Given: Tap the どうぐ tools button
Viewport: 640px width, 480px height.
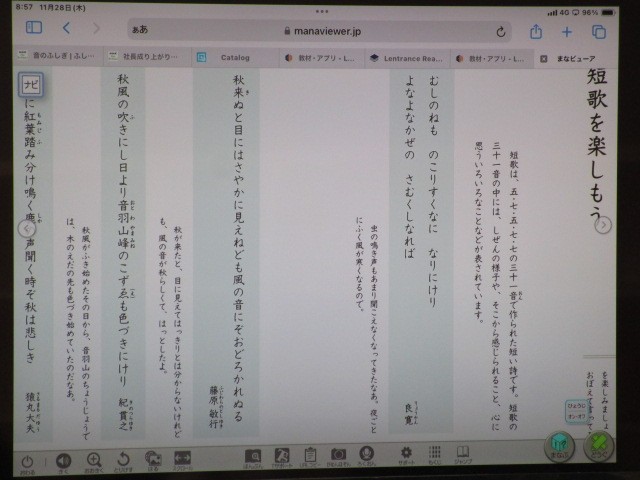Looking at the screenshot, I should point(598,447).
